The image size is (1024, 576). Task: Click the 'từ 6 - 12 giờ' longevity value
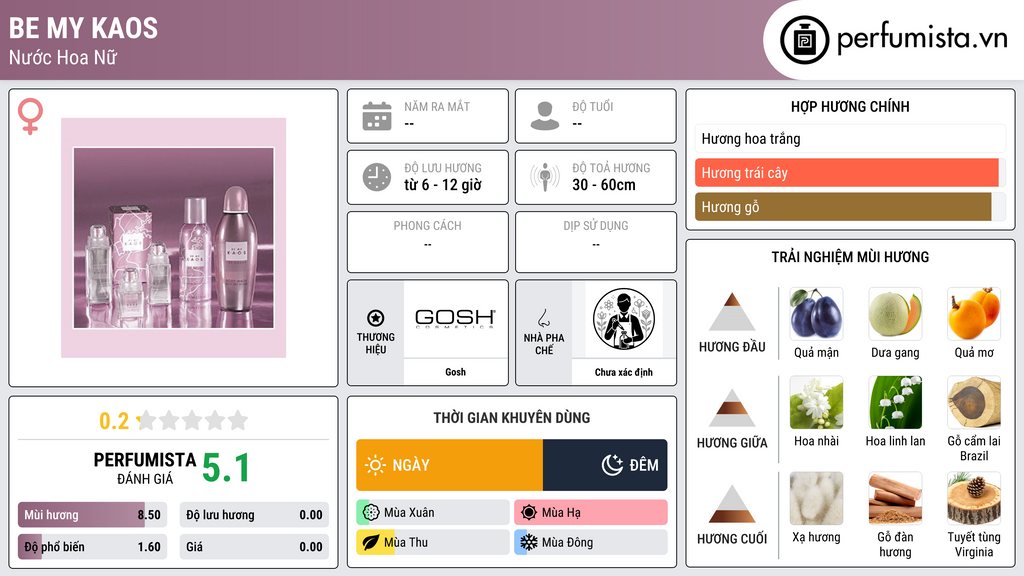443,185
